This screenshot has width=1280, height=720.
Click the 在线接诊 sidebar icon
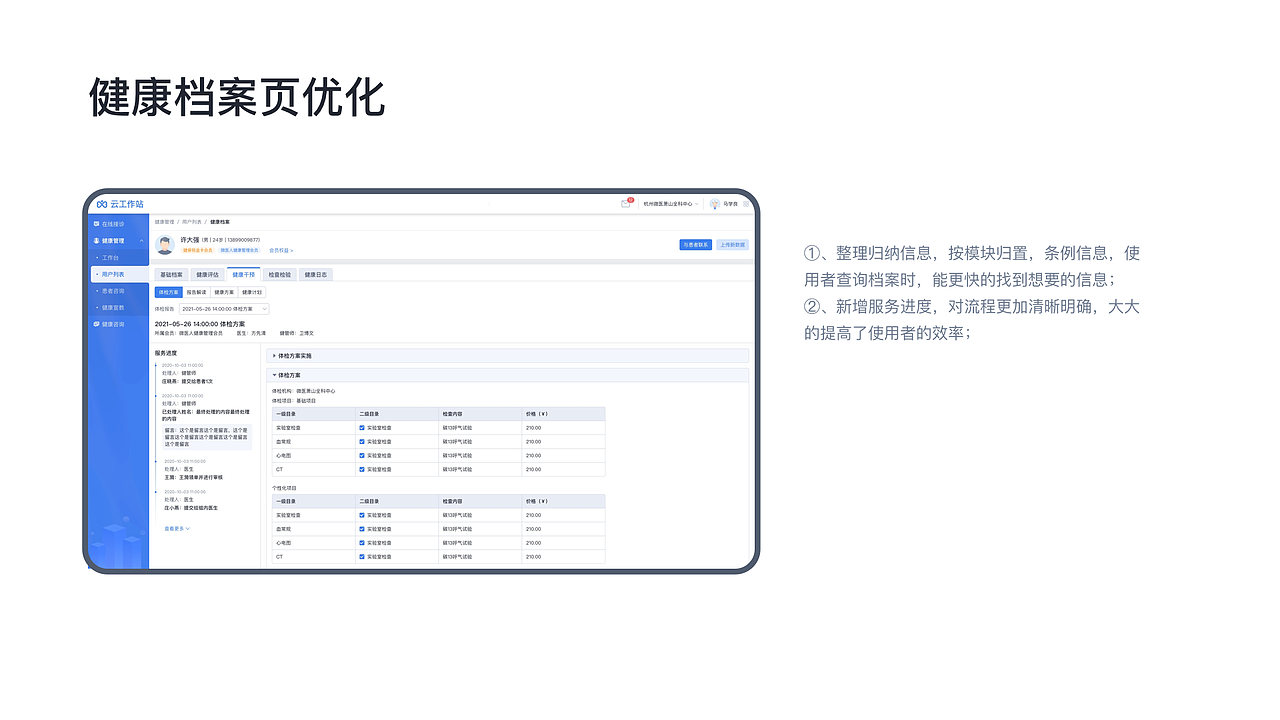[x=96, y=224]
